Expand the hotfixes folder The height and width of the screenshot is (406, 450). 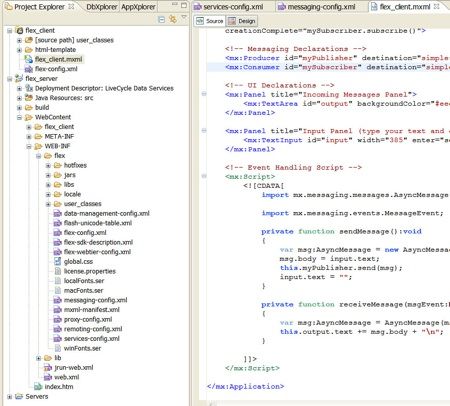click(48, 166)
